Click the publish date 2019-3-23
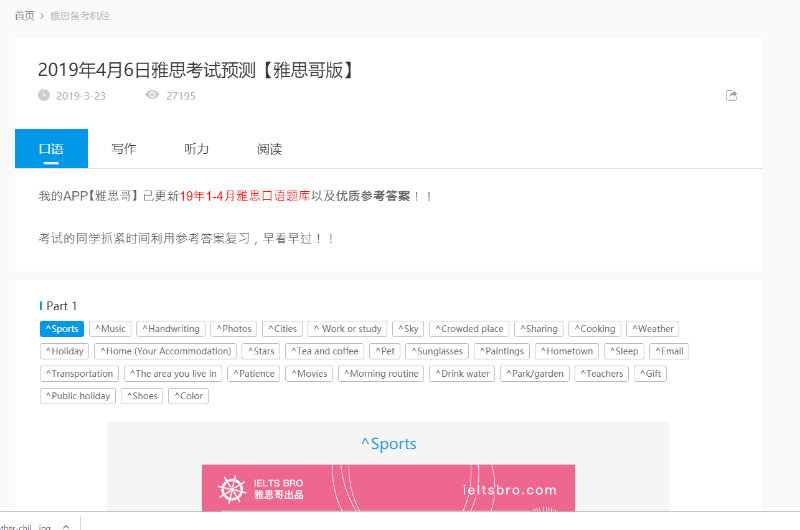Viewport: 800px width, 530px height. coord(81,96)
